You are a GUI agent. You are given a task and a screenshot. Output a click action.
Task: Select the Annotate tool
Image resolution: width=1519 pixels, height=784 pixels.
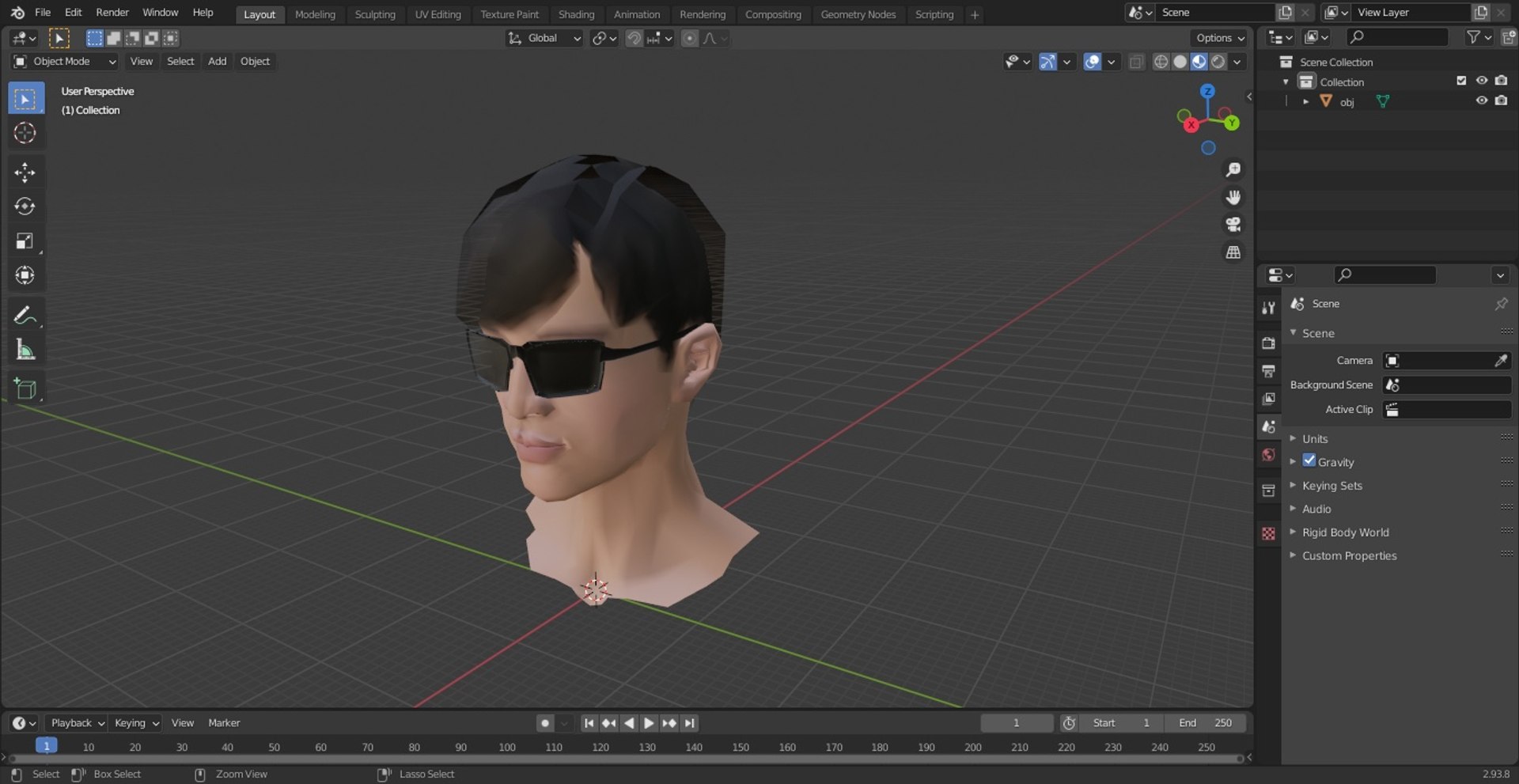(25, 315)
